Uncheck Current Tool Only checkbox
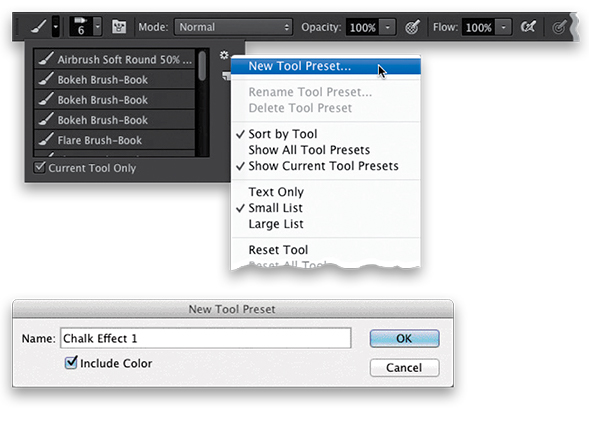Image resolution: width=589 pixels, height=421 pixels. tap(39, 167)
